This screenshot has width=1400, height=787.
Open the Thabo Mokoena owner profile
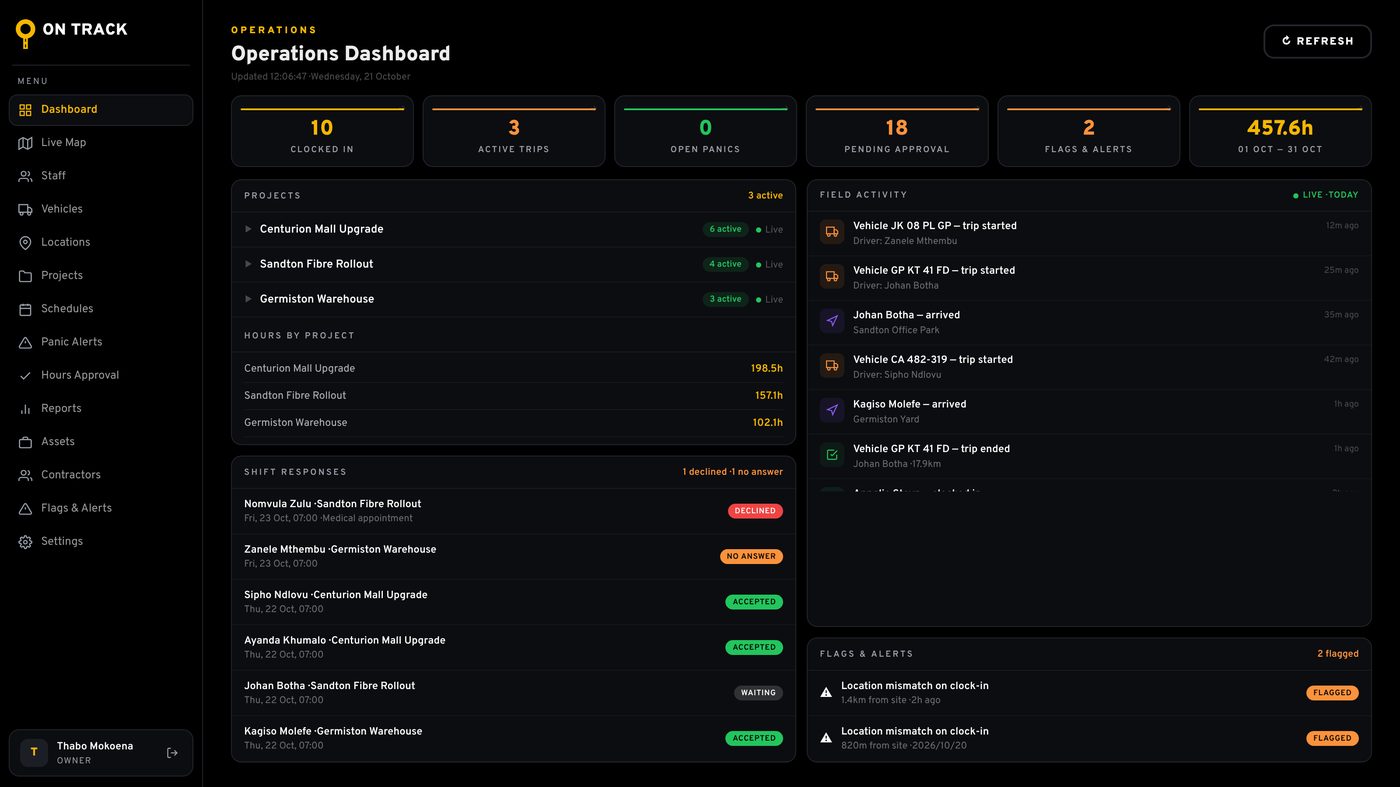tap(101, 753)
